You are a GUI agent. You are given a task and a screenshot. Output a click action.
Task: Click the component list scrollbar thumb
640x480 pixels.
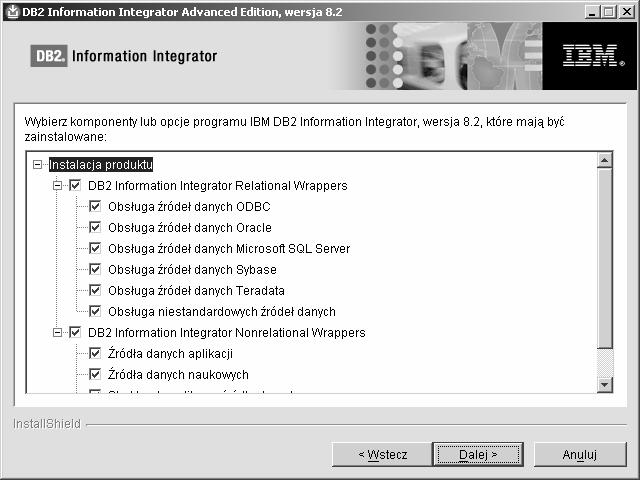(604, 258)
